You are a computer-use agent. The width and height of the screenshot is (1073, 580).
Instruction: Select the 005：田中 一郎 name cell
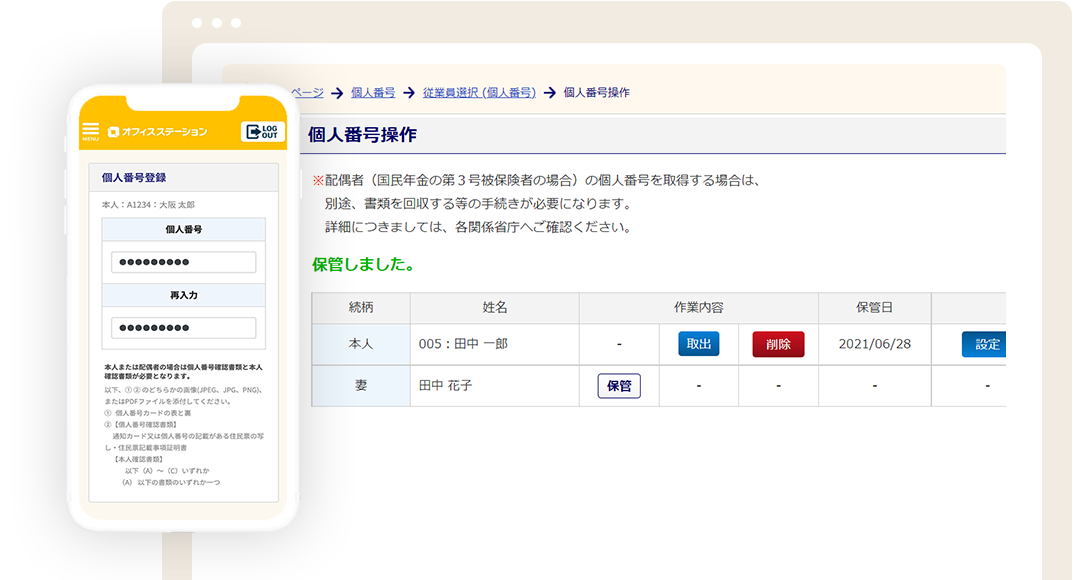(495, 344)
